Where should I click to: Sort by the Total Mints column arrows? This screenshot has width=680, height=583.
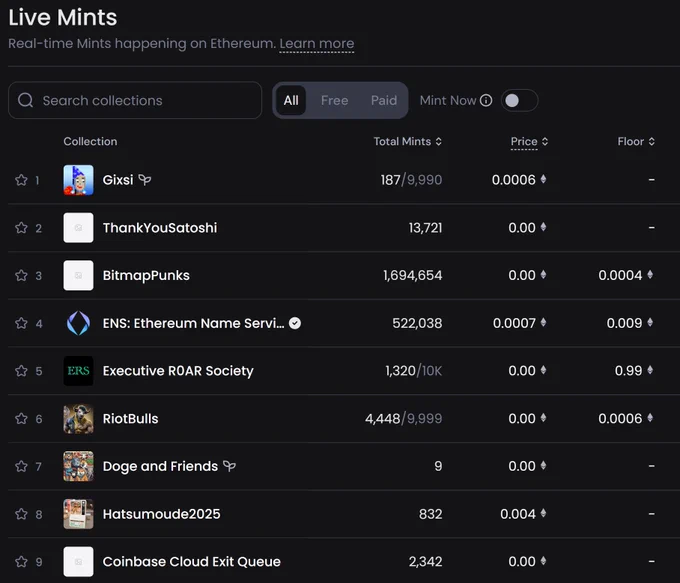pyautogui.click(x=438, y=141)
